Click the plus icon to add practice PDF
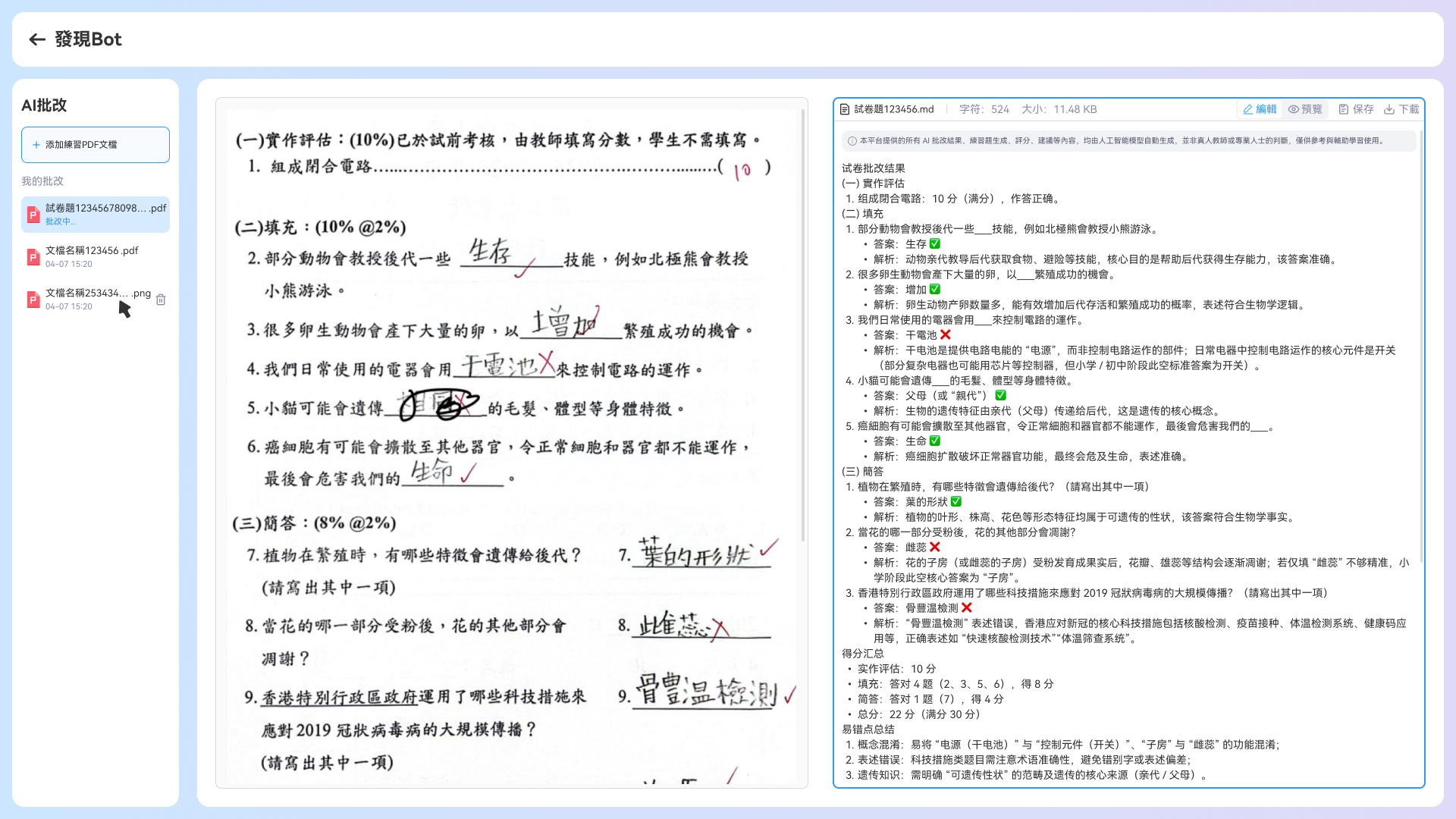 (36, 145)
